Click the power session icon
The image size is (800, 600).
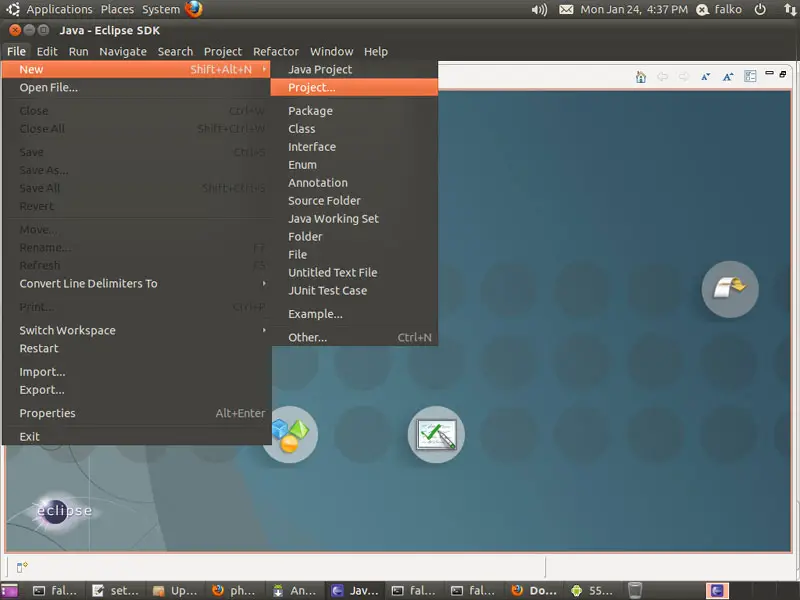pyautogui.click(x=760, y=9)
